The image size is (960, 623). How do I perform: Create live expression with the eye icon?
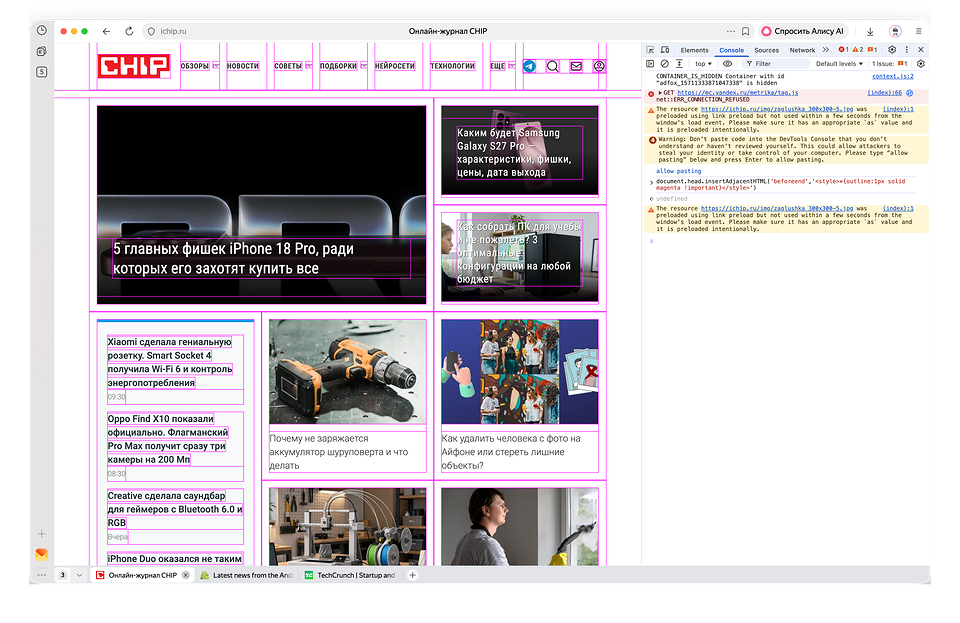[x=727, y=64]
